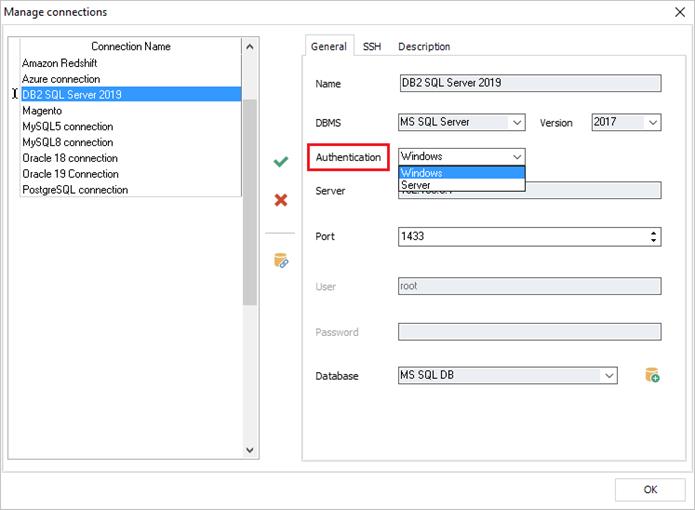Collapse the Authentication dropdown arrow
Screen dimensions: 695x510
[517, 156]
